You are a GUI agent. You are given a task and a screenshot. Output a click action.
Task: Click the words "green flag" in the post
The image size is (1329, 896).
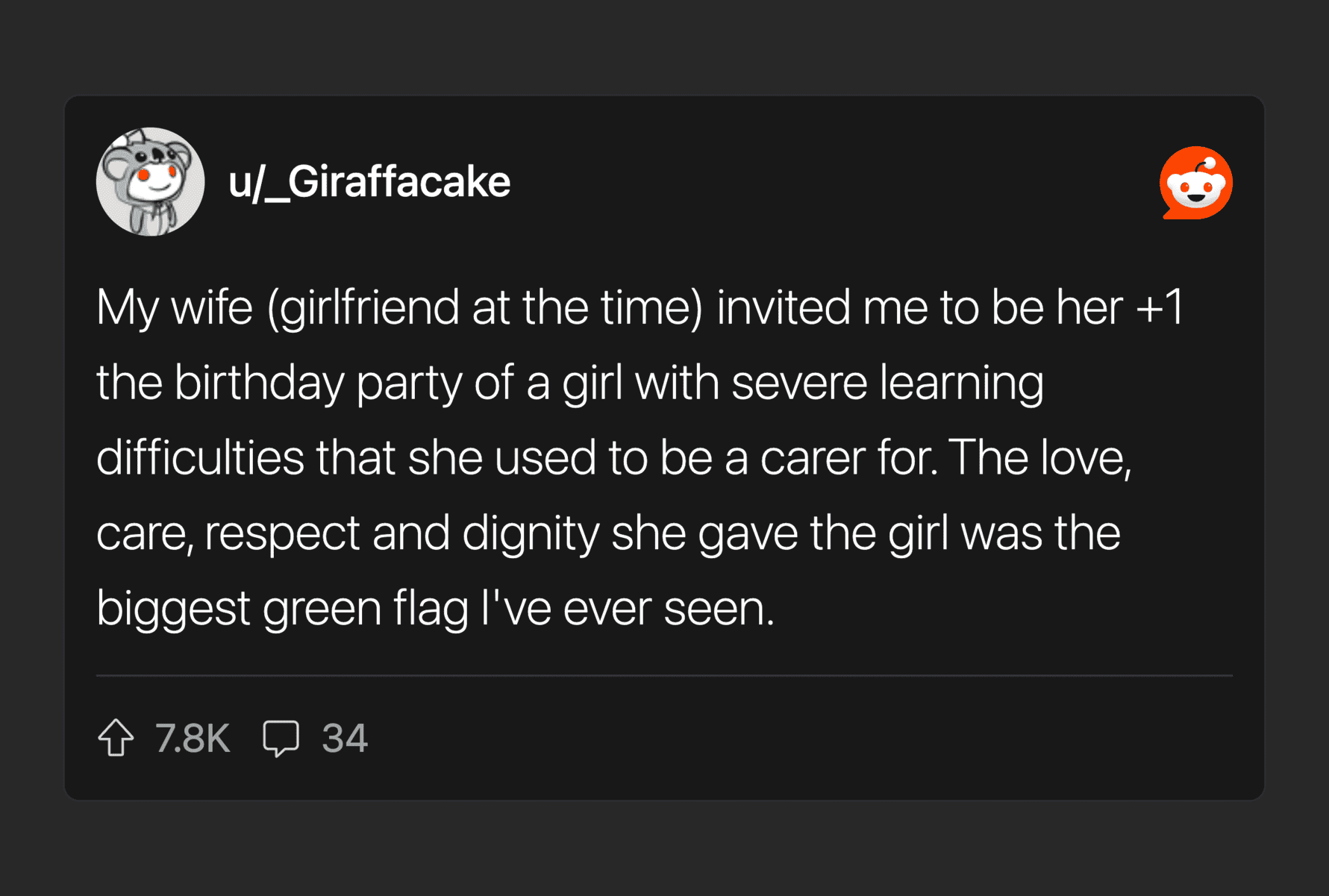[365, 608]
